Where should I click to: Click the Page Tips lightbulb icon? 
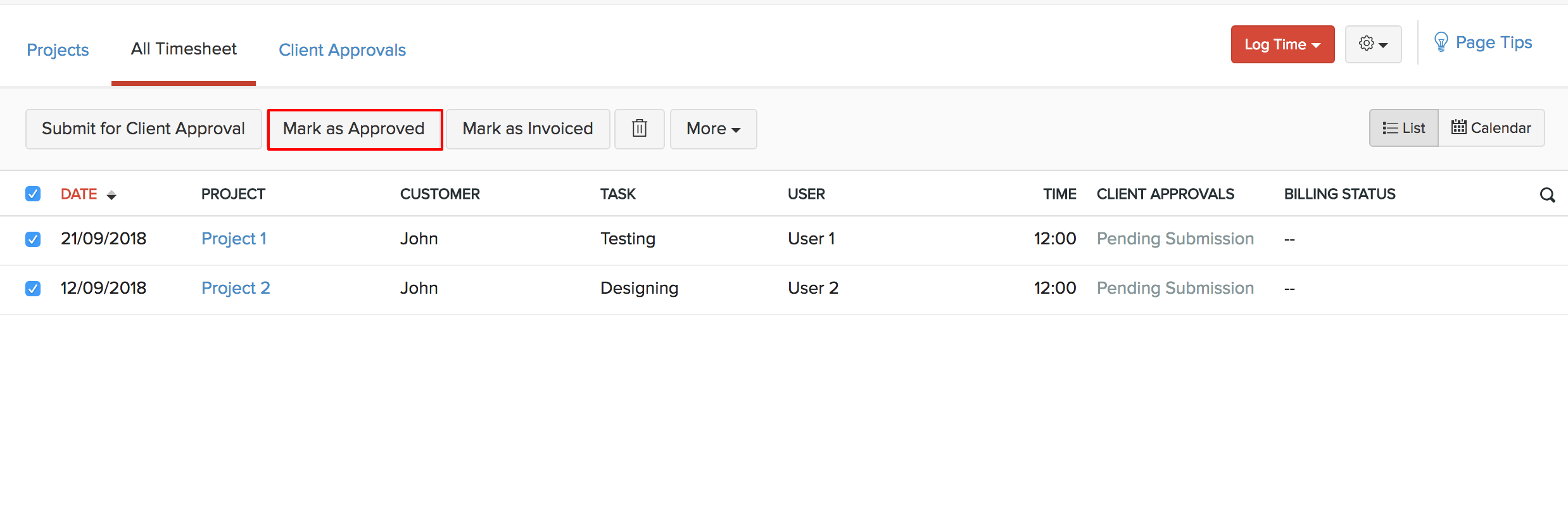coord(1441,42)
